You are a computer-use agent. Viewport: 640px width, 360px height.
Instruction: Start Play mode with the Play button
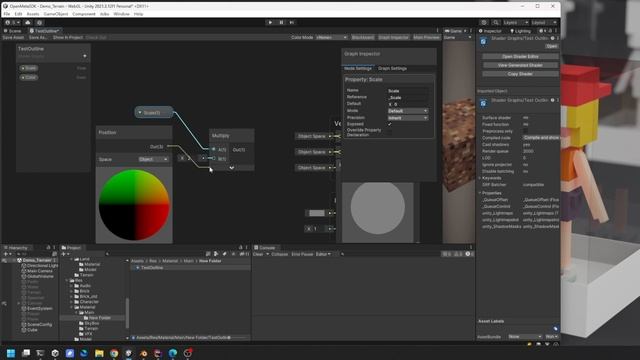coord(270,22)
